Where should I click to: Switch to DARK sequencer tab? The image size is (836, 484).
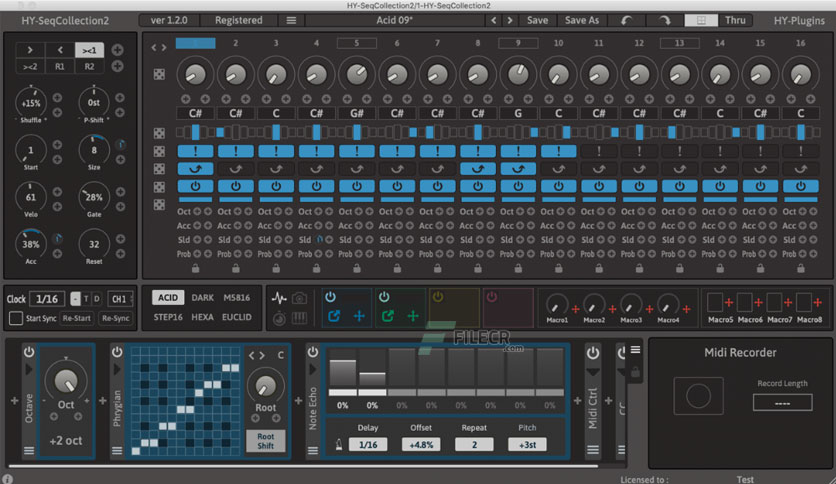point(203,297)
